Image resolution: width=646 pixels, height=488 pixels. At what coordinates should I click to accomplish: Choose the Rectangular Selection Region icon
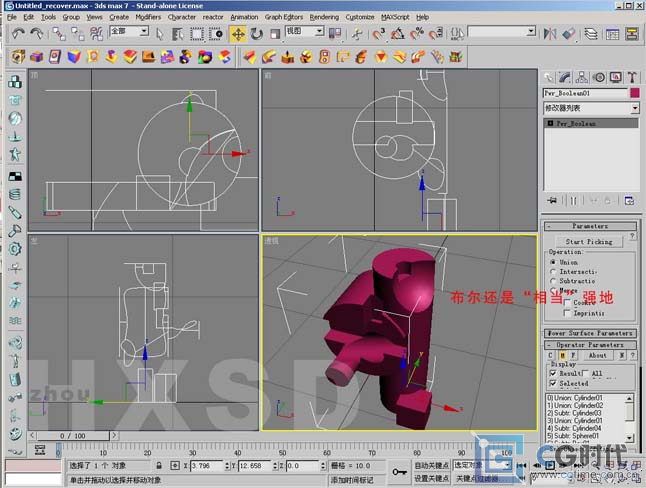[x=197, y=34]
